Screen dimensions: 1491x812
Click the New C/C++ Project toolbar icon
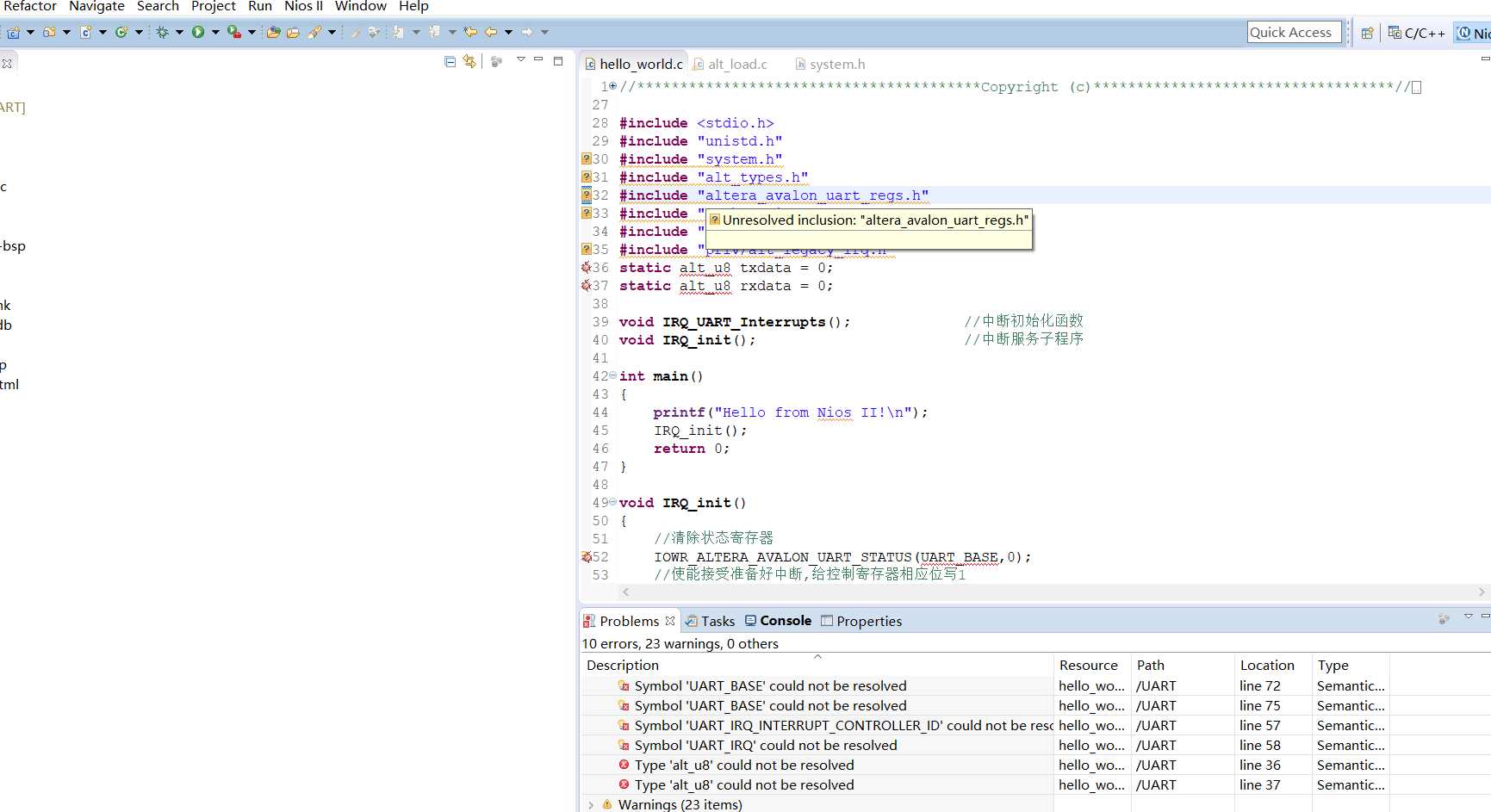(x=14, y=33)
